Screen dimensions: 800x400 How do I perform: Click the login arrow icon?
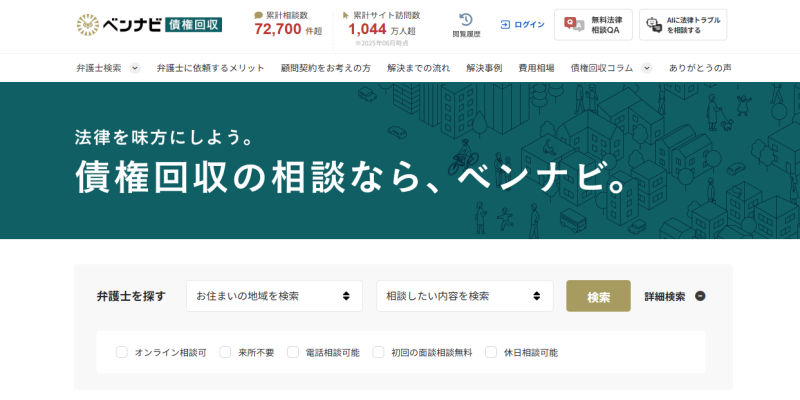505,24
